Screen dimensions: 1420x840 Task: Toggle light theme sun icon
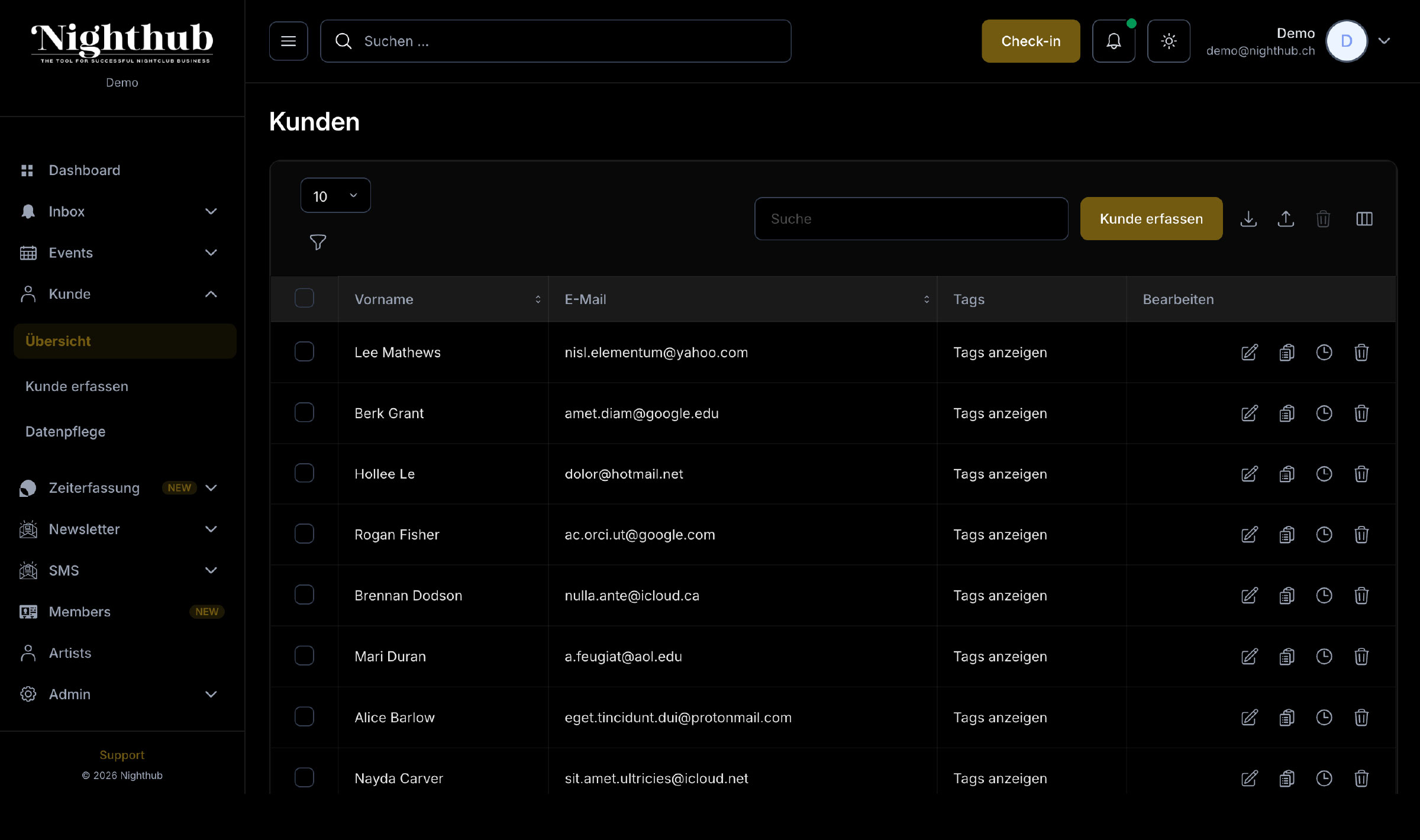click(1168, 41)
